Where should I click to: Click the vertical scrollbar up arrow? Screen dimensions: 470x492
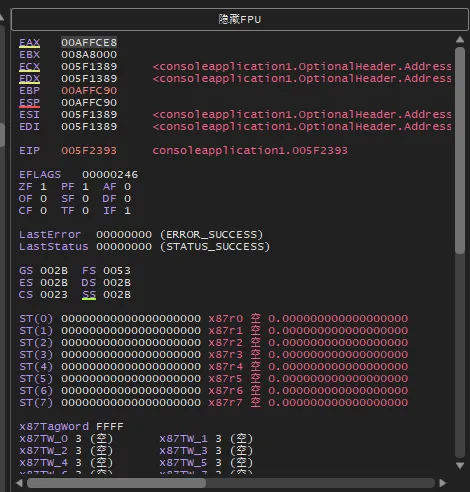460,40
